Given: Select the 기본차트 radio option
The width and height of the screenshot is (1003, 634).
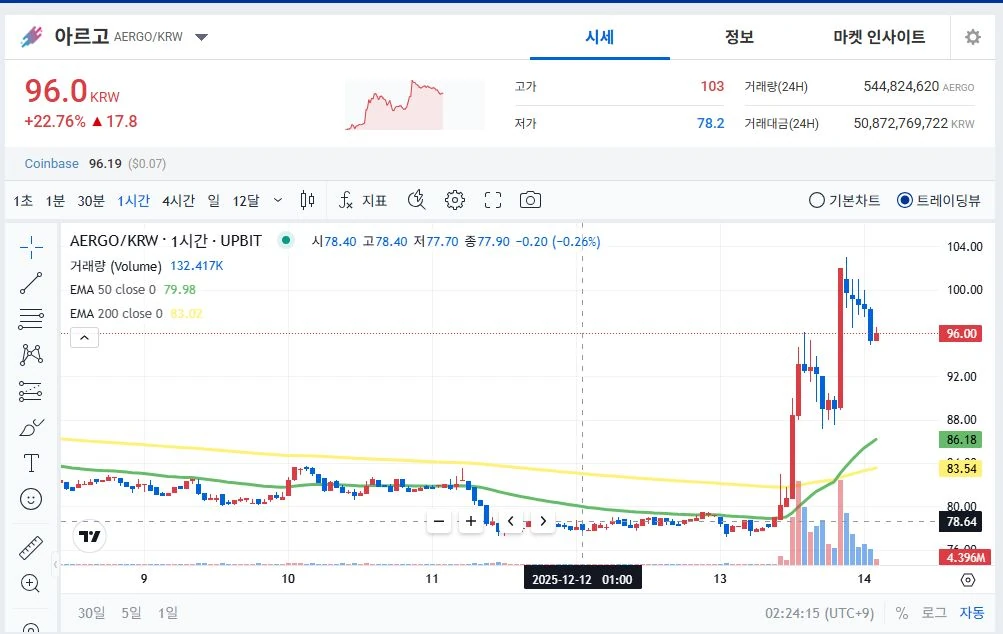Looking at the screenshot, I should pos(844,200).
